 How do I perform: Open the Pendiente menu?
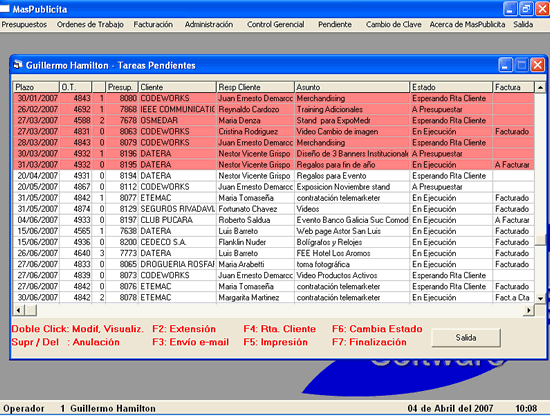(335, 25)
